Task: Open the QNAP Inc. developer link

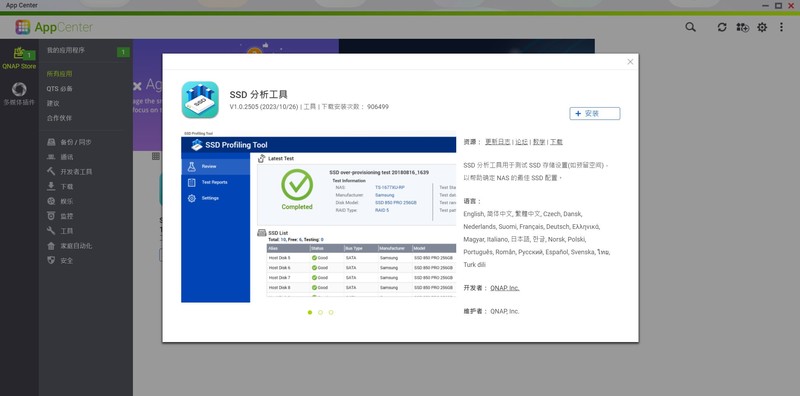Action: 505,288
